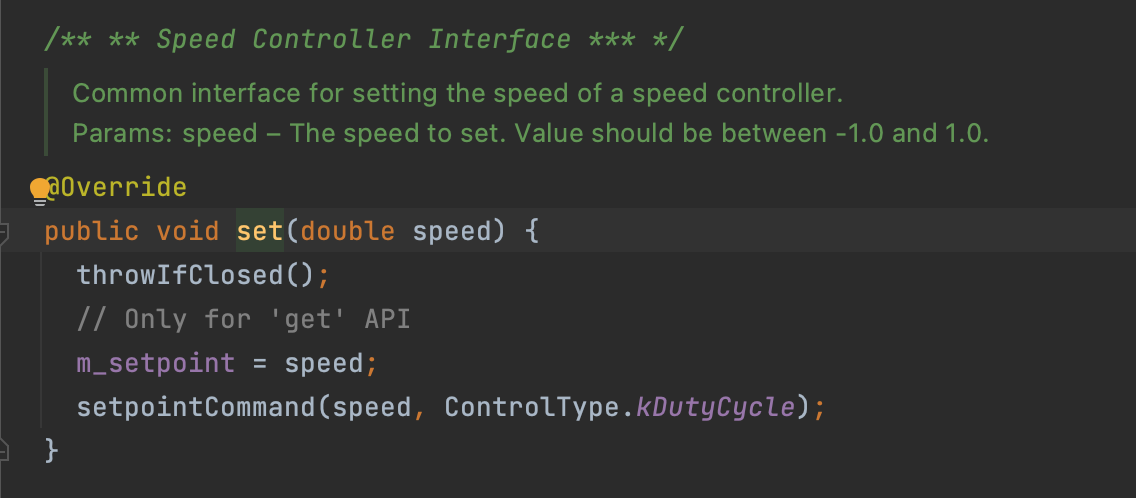The width and height of the screenshot is (1136, 498).
Task: Click the fold end marker beside closing brace
Action: tap(4, 449)
